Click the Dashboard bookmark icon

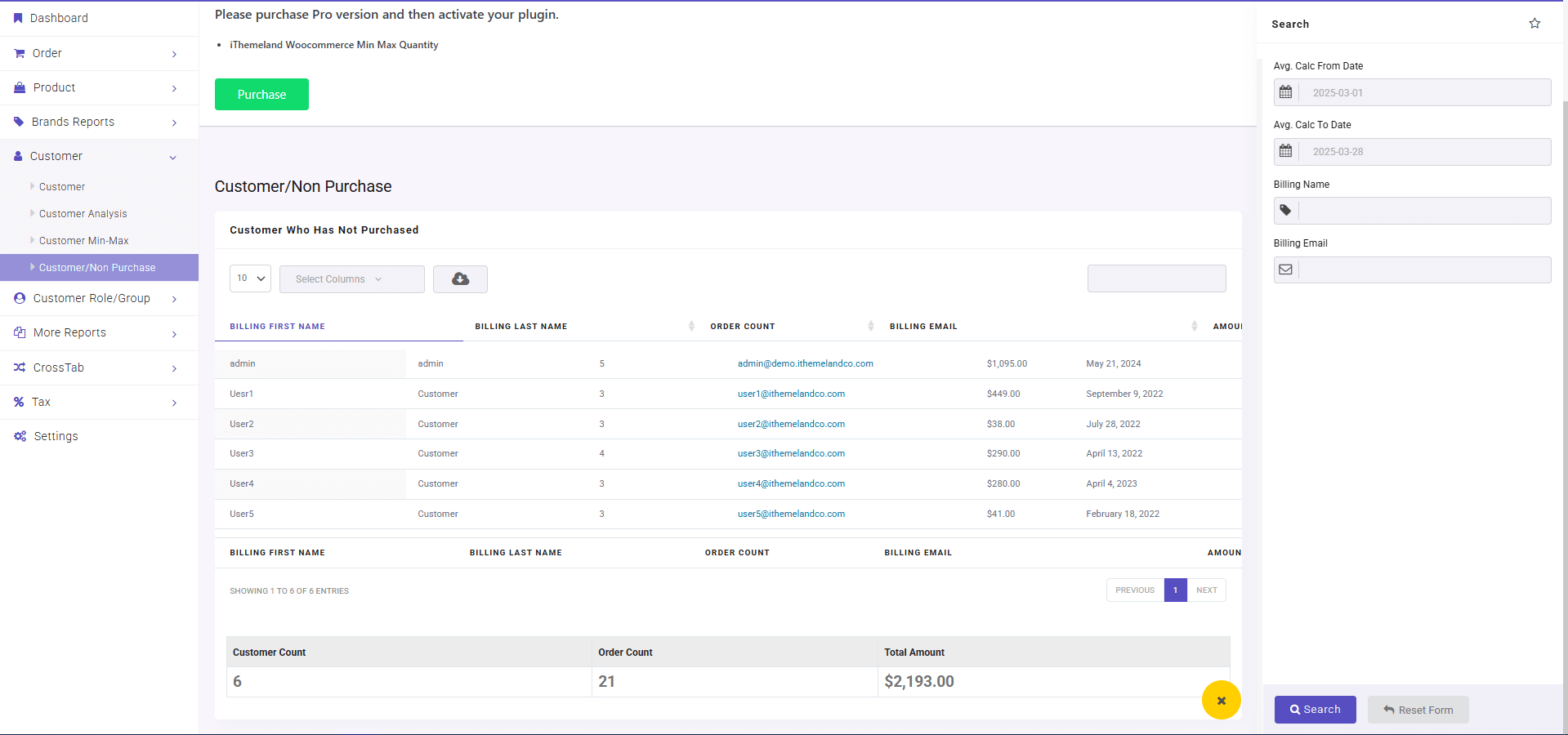click(18, 18)
